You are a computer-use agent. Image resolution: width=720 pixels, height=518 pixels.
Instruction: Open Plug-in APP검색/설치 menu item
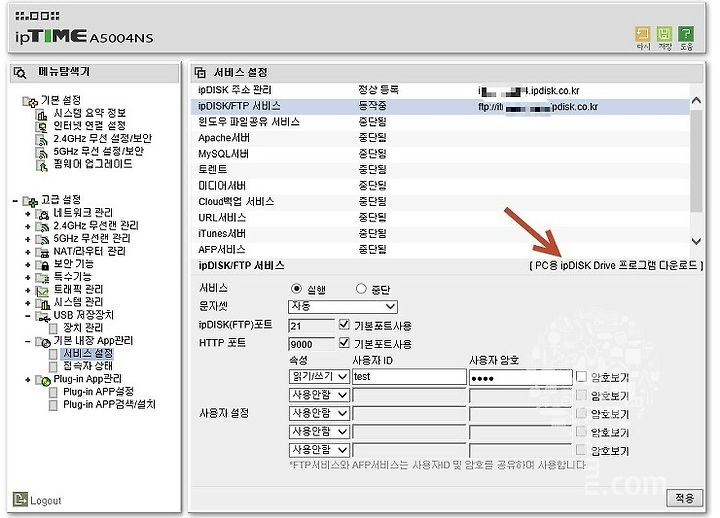(109, 405)
